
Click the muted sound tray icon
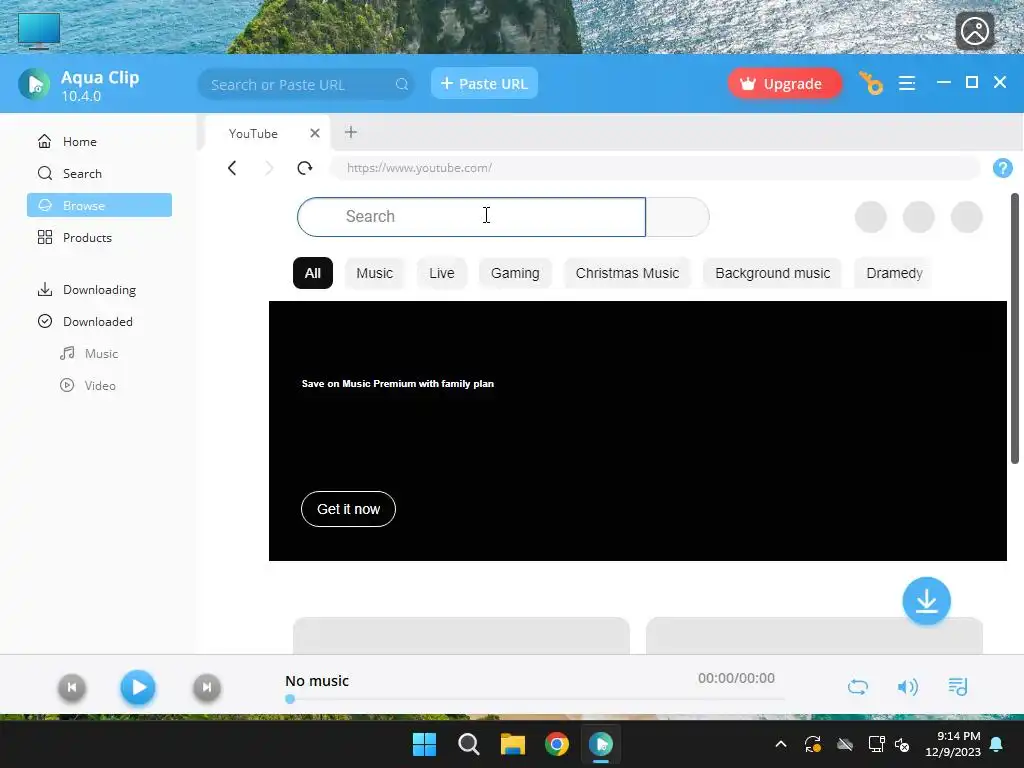(x=902, y=744)
